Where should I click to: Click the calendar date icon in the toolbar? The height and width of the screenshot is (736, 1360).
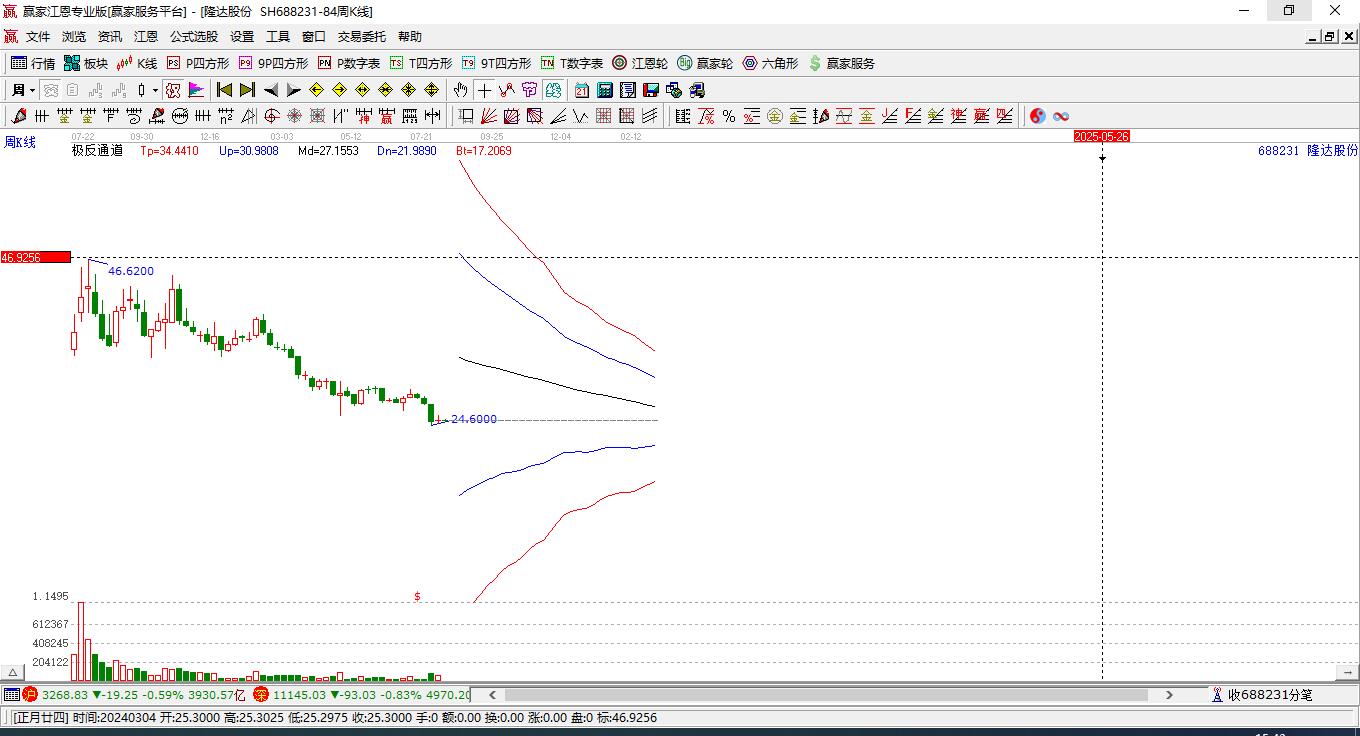click(x=581, y=90)
